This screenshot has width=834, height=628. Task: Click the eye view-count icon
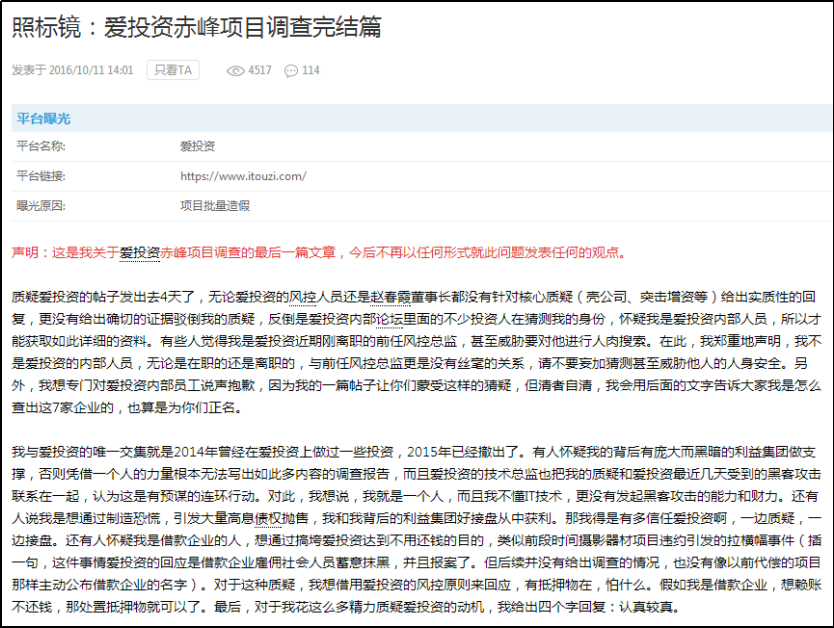tap(235, 71)
